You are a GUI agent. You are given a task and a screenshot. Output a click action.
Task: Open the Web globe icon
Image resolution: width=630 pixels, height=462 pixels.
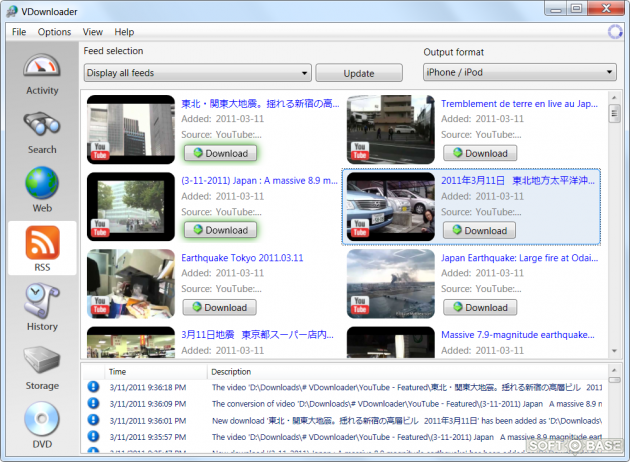coord(42,185)
